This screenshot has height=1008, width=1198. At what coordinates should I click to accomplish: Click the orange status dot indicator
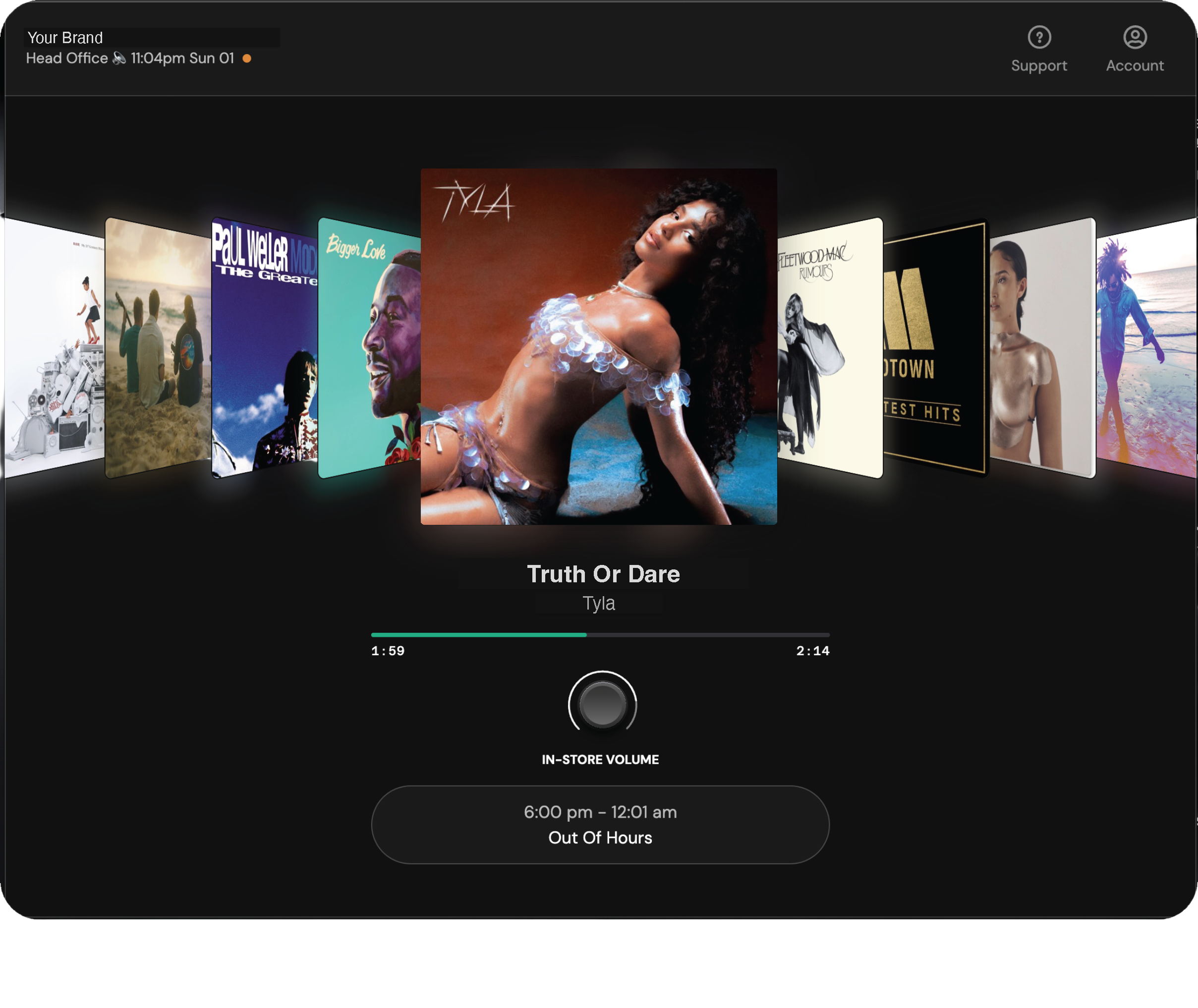247,58
